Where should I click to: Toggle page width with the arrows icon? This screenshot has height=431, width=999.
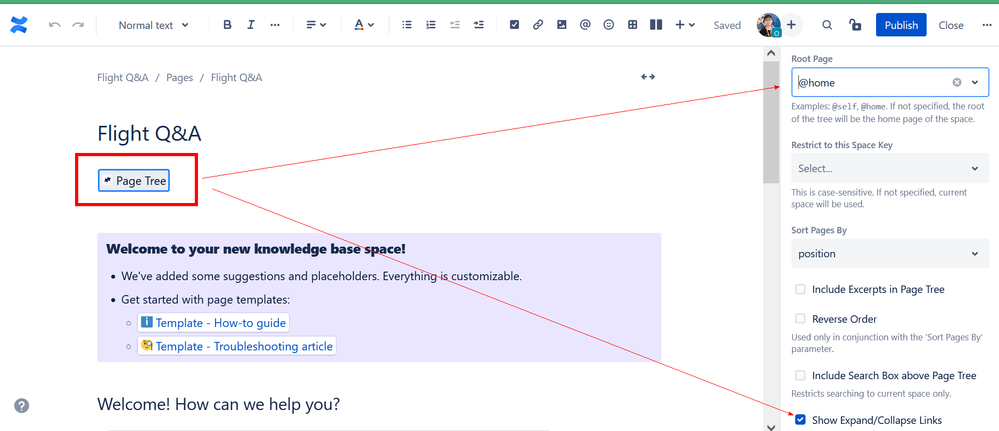point(648,77)
